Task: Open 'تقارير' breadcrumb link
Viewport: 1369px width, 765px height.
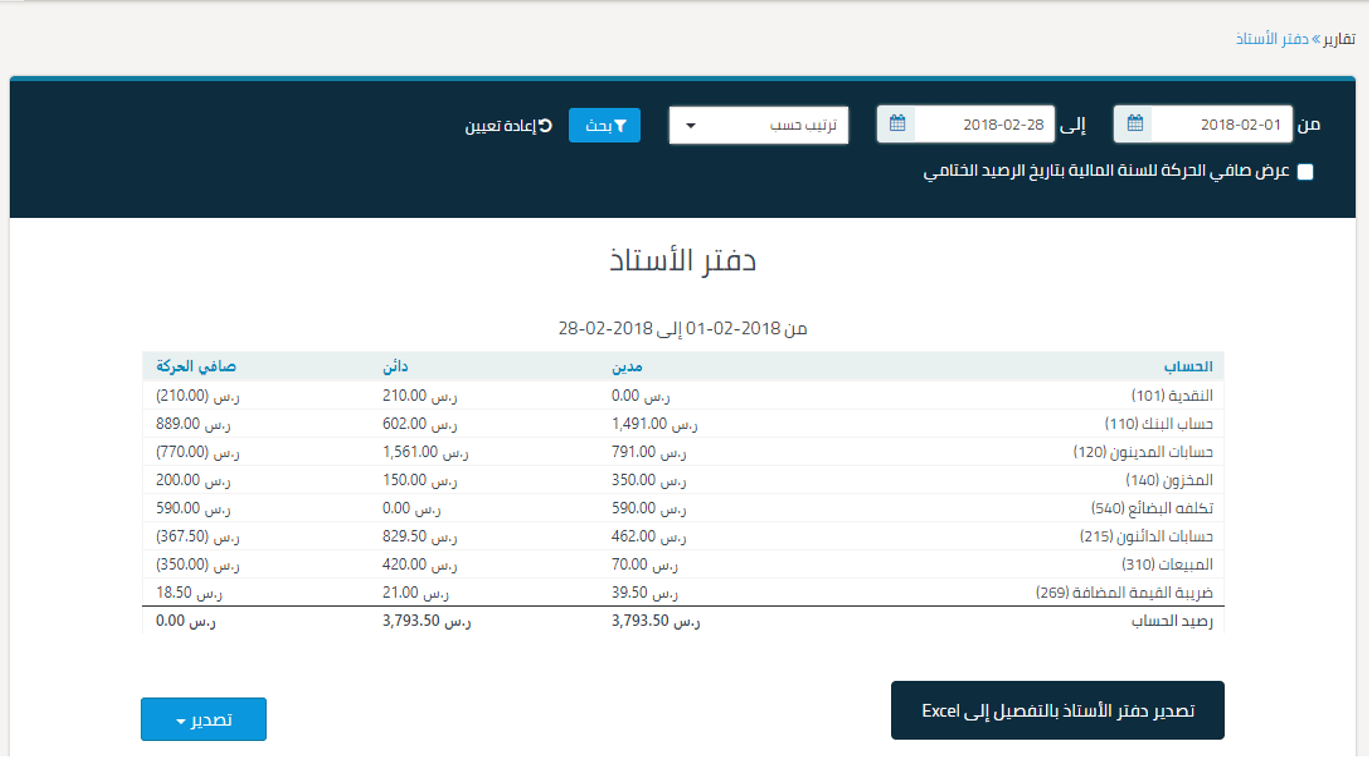Action: [1340, 39]
